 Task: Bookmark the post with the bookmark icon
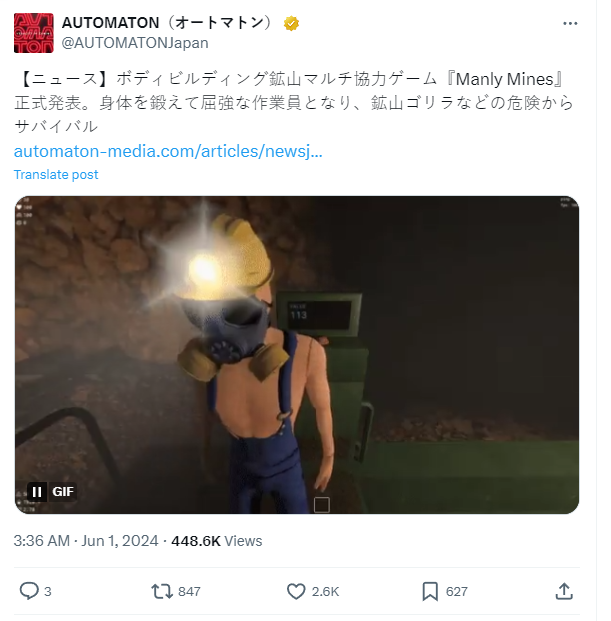tap(430, 591)
